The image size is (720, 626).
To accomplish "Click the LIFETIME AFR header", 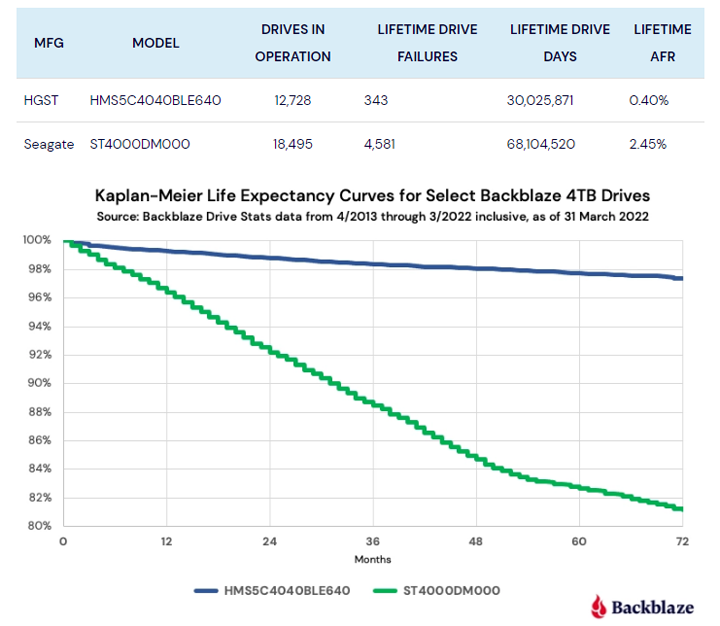I will (x=663, y=43).
